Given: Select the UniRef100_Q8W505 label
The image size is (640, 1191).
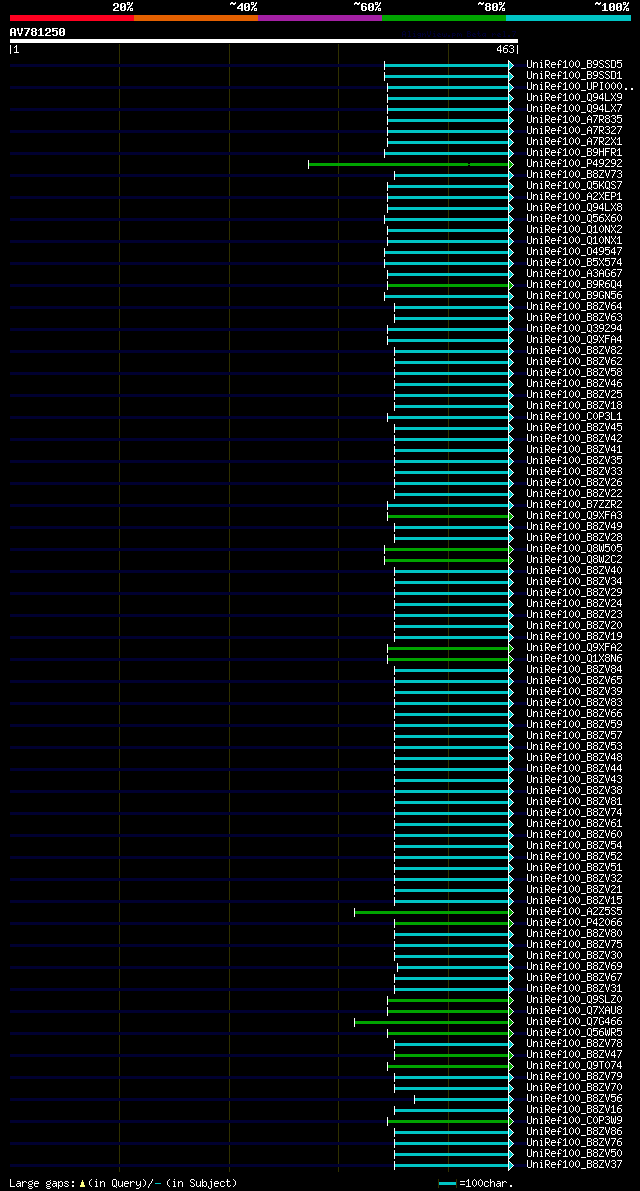Looking at the screenshot, I should pyautogui.click(x=574, y=549).
